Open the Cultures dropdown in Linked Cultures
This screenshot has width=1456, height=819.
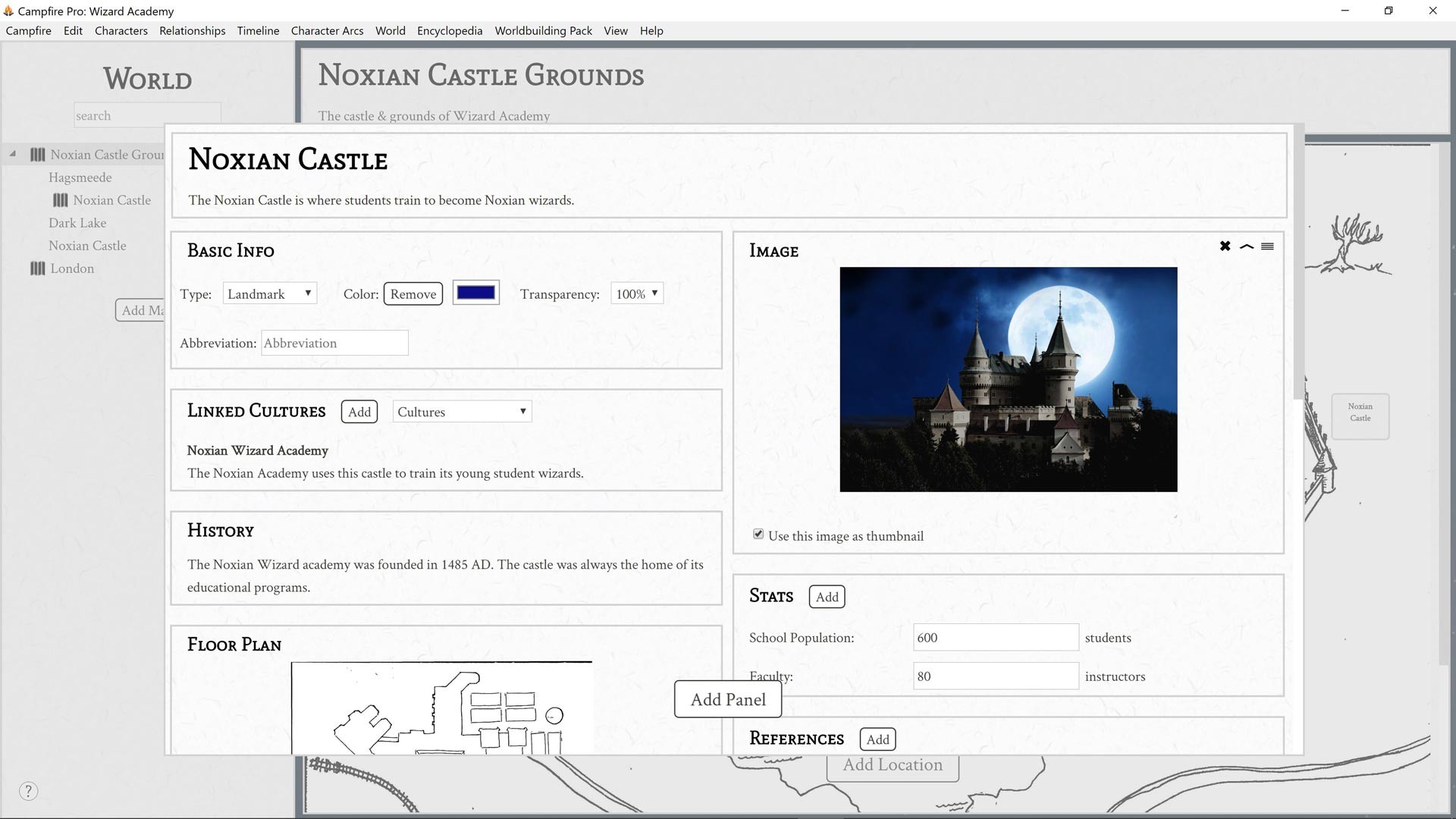(460, 411)
